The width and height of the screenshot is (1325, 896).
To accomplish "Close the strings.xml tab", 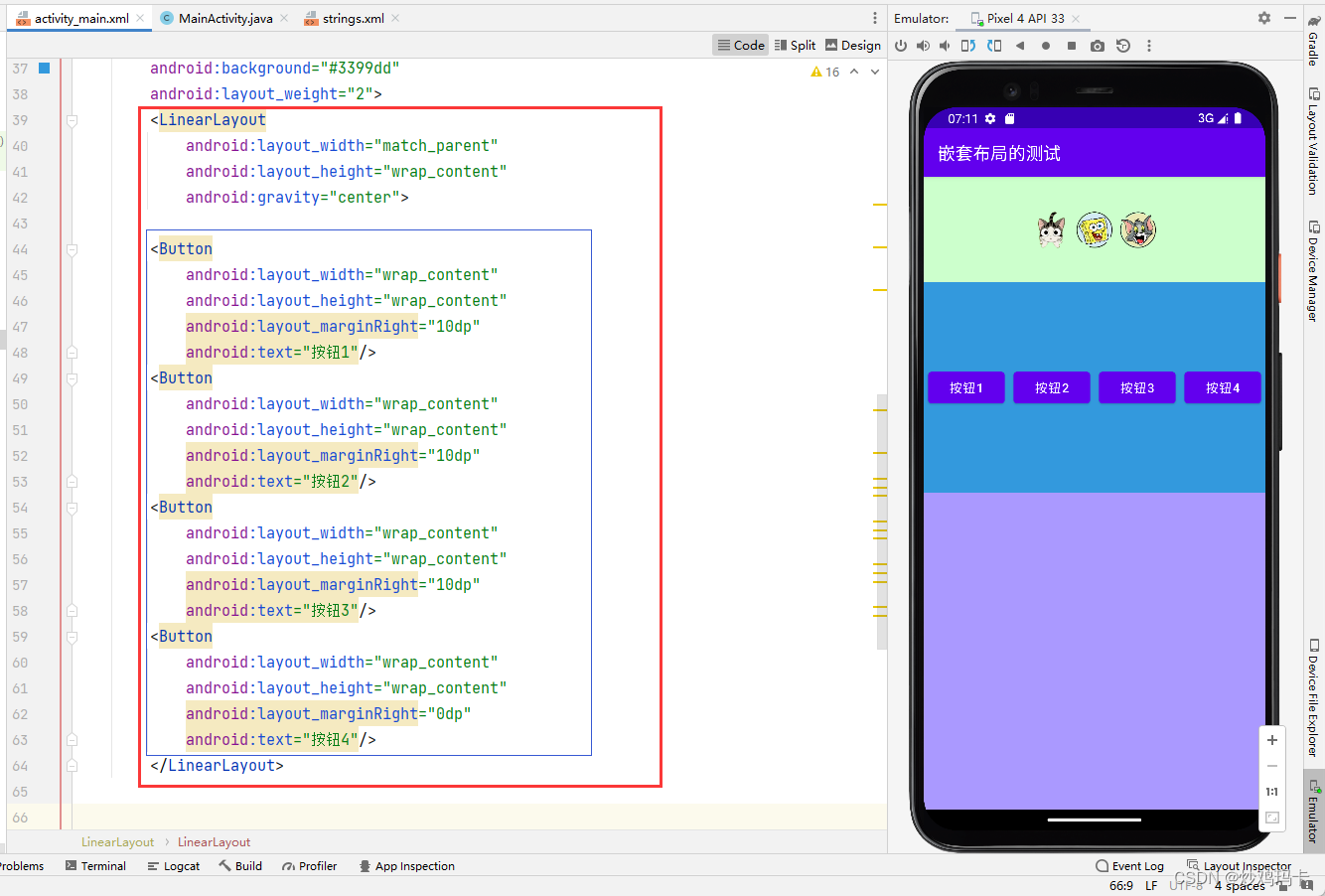I will click(x=395, y=18).
